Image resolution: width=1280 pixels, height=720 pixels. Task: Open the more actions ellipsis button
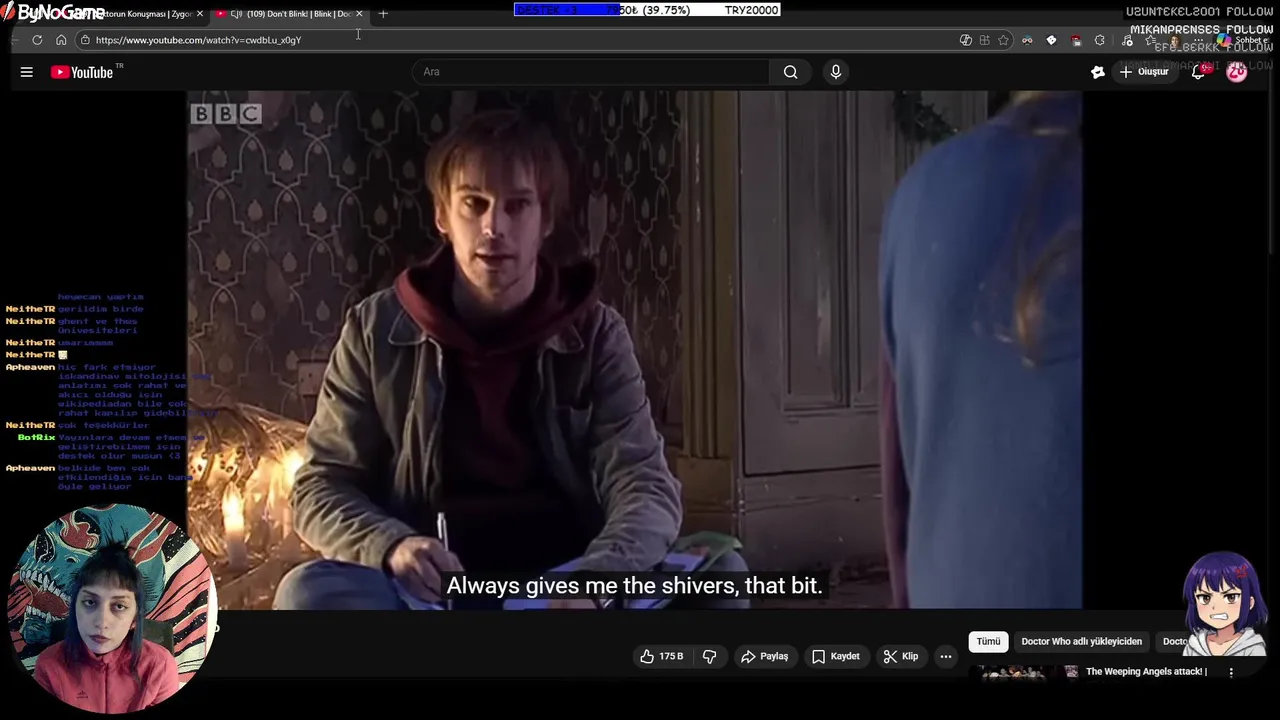coord(946,656)
